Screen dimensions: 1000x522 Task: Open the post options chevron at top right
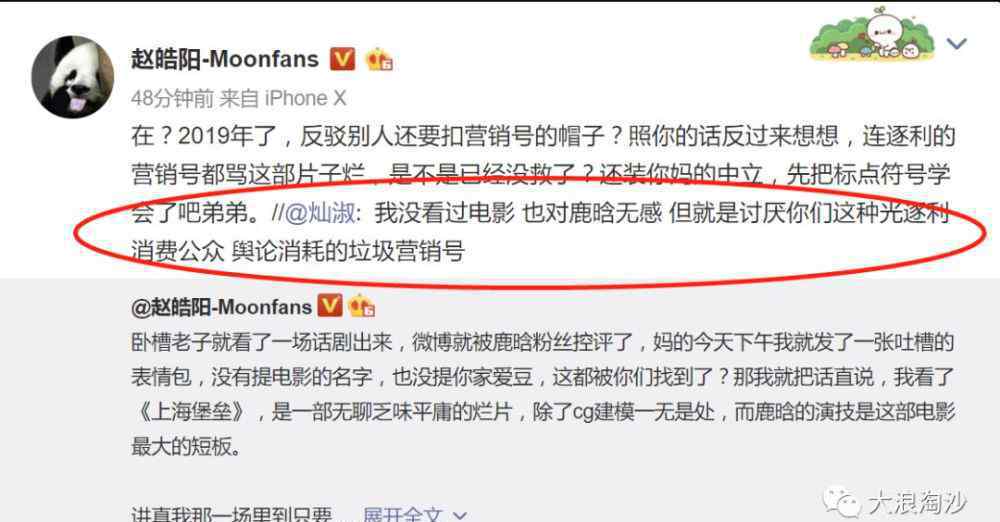[x=956, y=43]
